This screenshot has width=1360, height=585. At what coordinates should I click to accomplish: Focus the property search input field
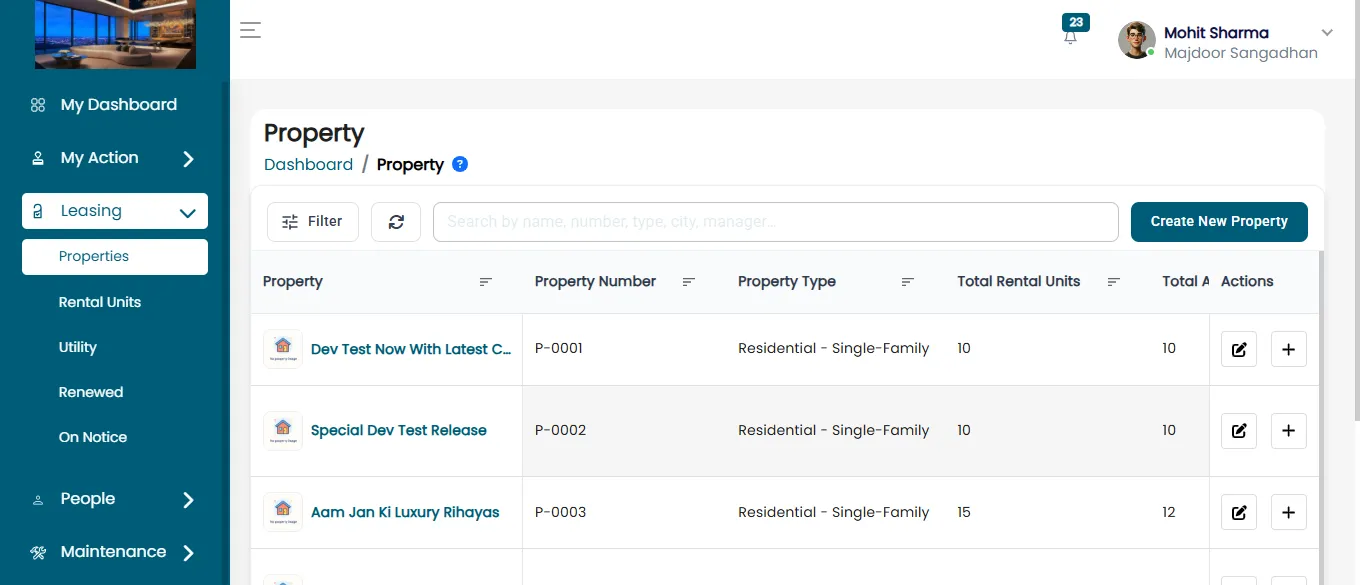[775, 222]
